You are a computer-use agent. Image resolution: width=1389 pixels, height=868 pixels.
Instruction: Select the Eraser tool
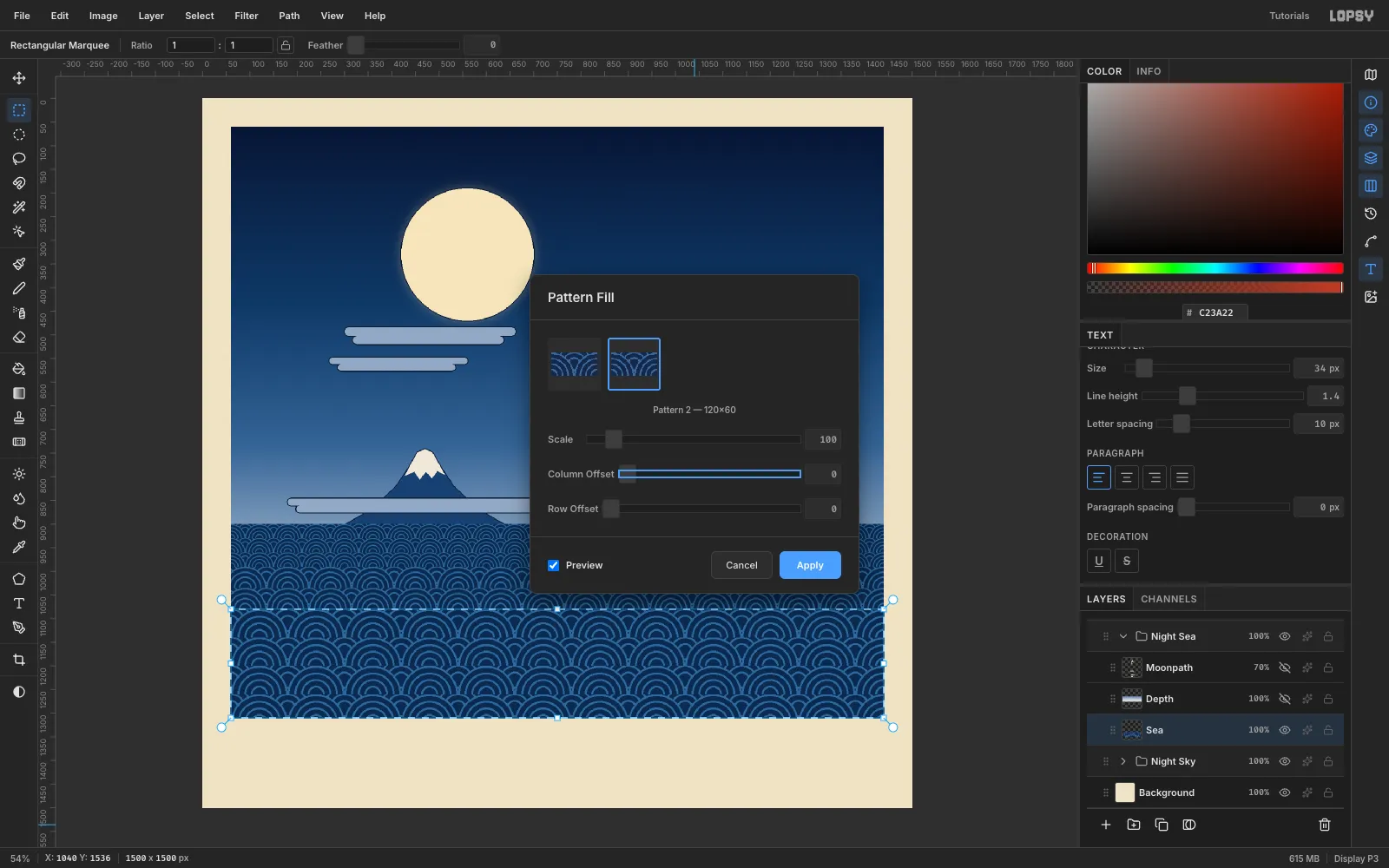pyautogui.click(x=19, y=337)
